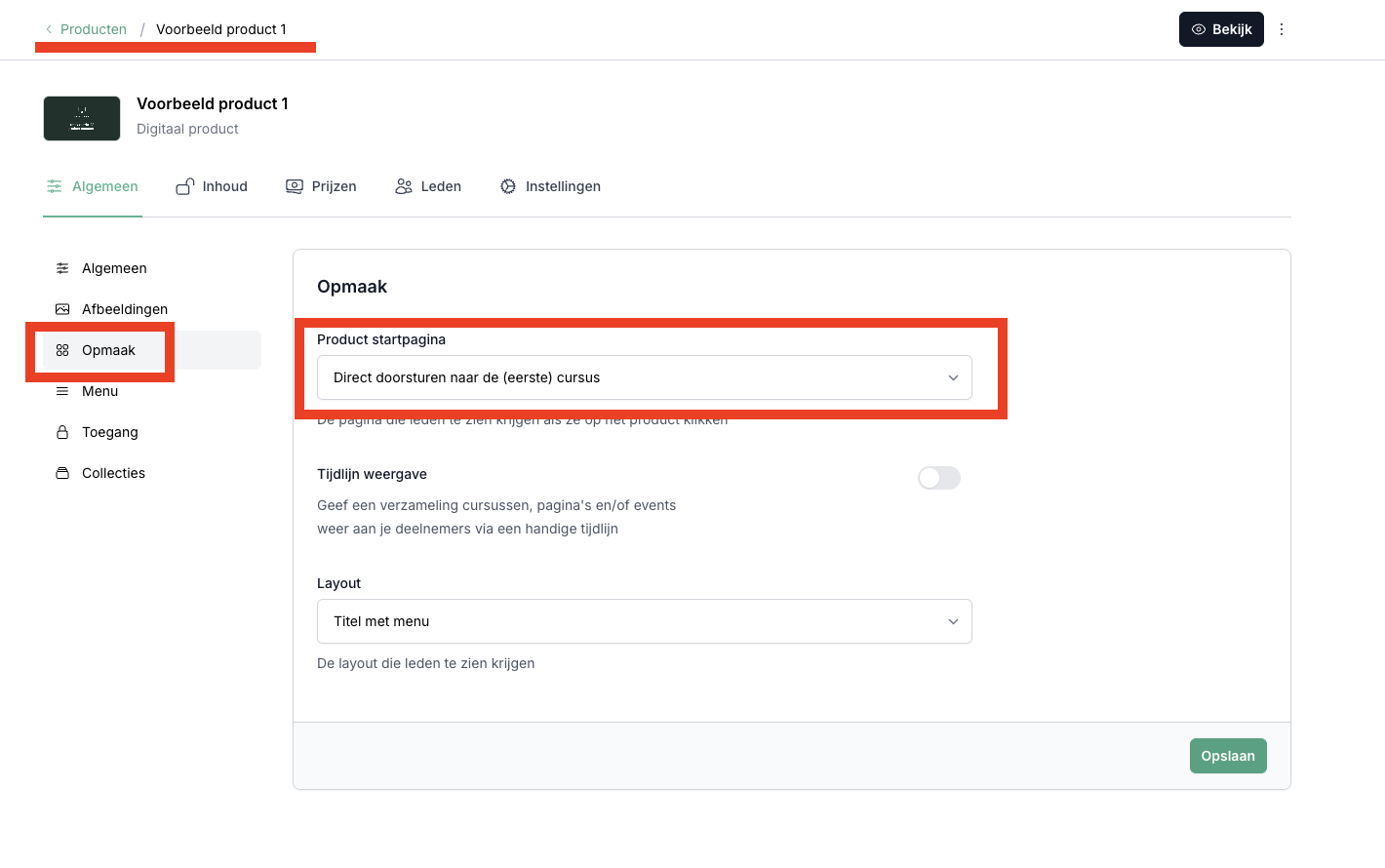Click the Algemeen top tab
This screenshot has height=868, width=1385.
pos(93,186)
